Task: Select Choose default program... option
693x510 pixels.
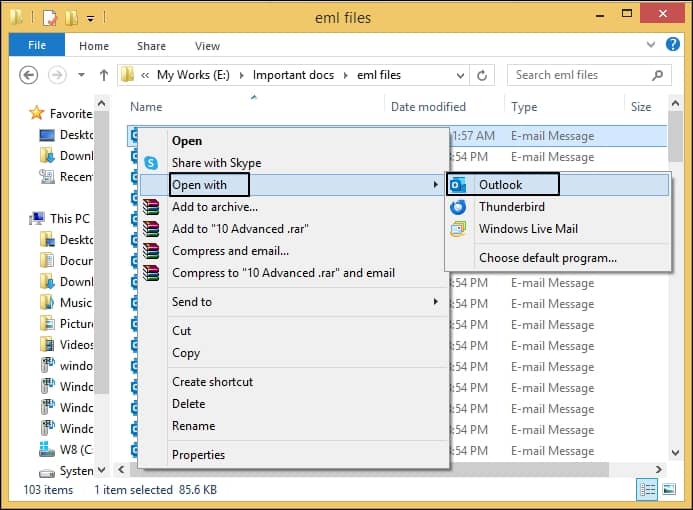Action: tap(558, 258)
